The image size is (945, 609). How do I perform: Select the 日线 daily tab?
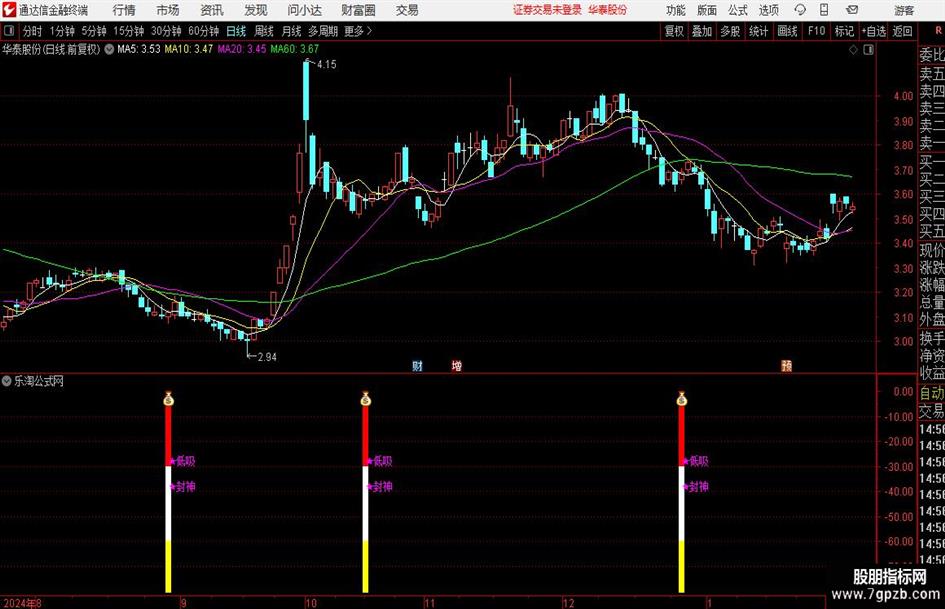pos(236,31)
